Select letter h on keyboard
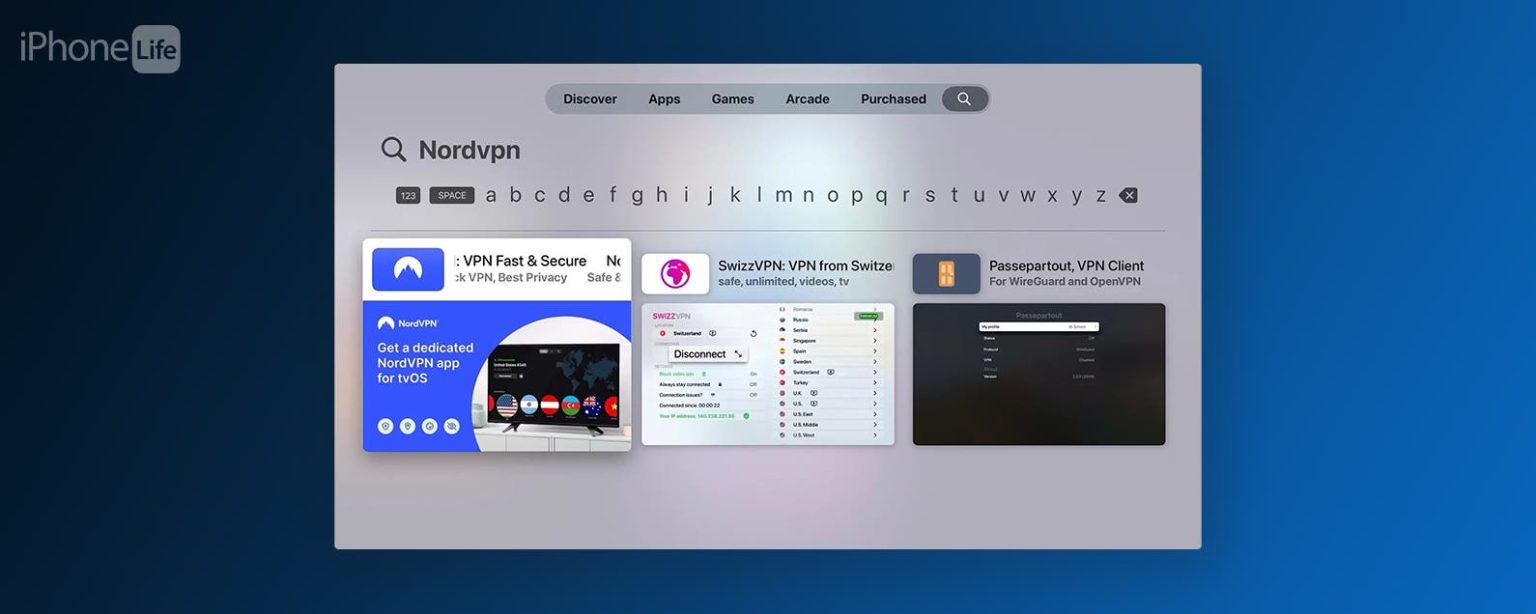Screen dimensions: 1536x614 click(x=661, y=196)
